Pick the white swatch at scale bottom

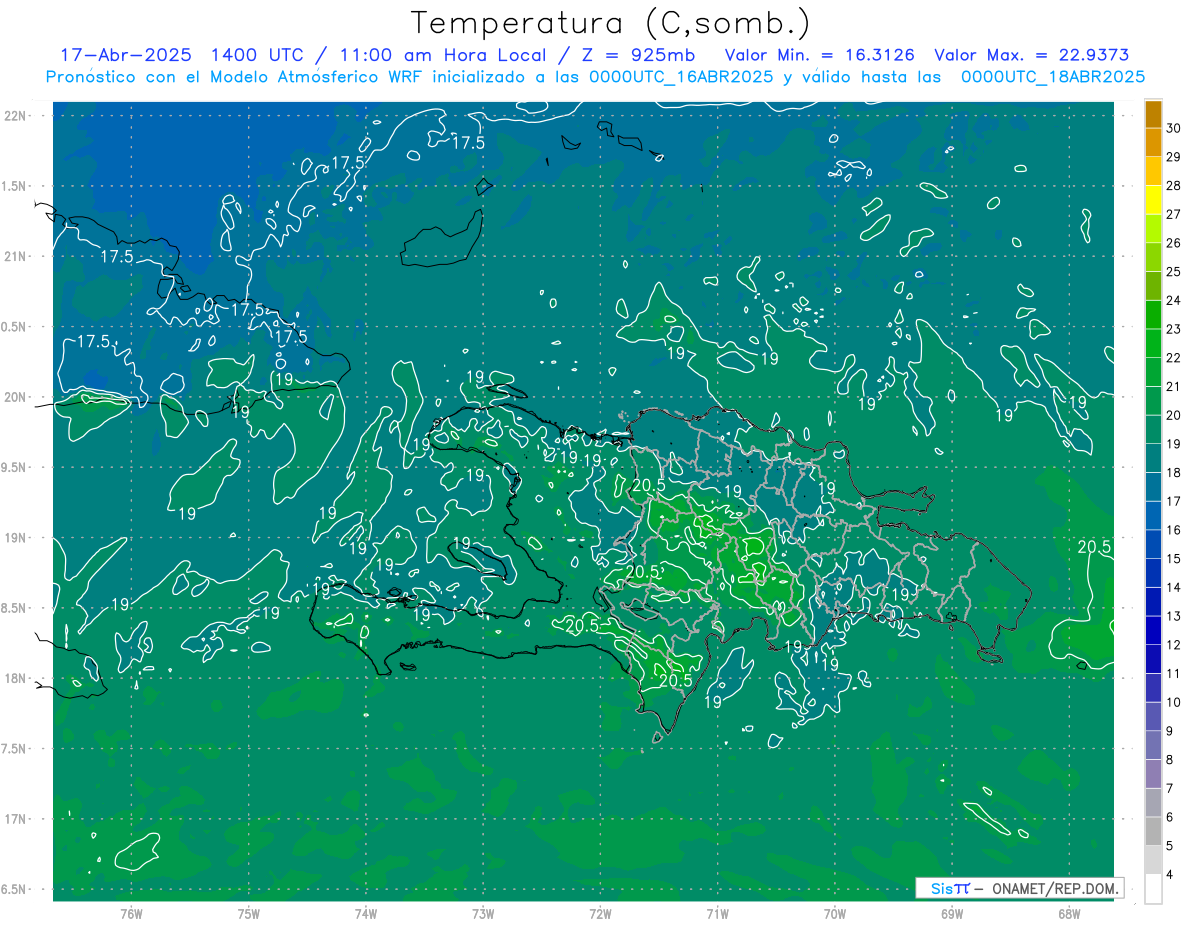pyautogui.click(x=1153, y=889)
